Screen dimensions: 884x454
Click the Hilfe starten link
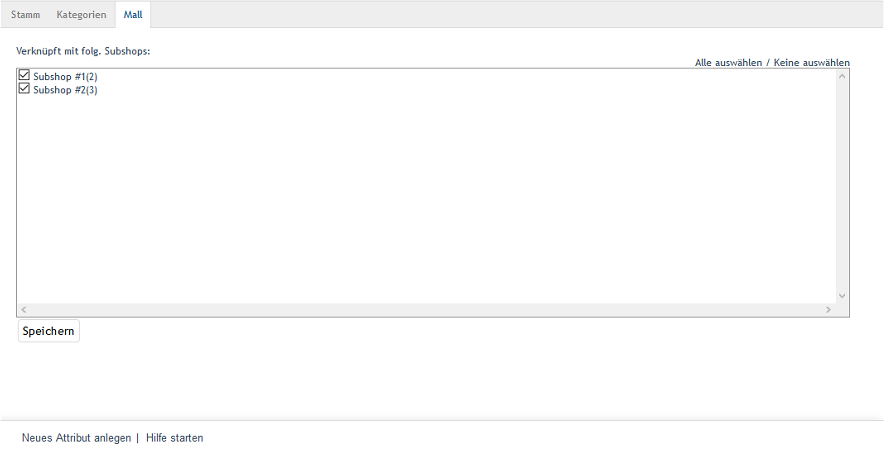[175, 438]
